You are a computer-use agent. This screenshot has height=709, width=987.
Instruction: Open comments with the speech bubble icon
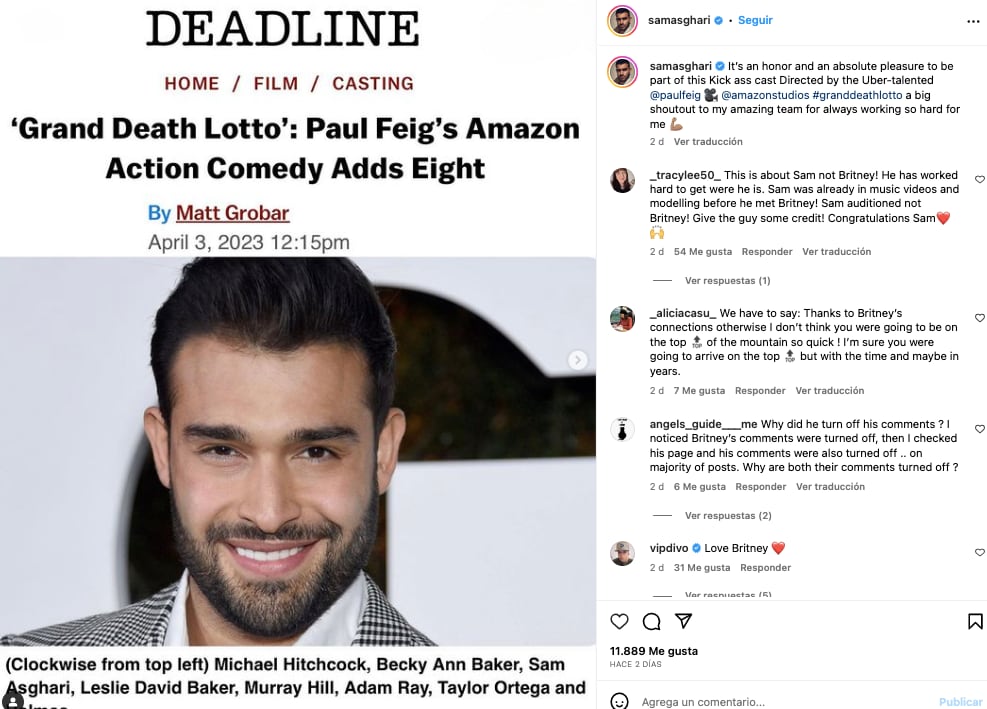coord(651,621)
